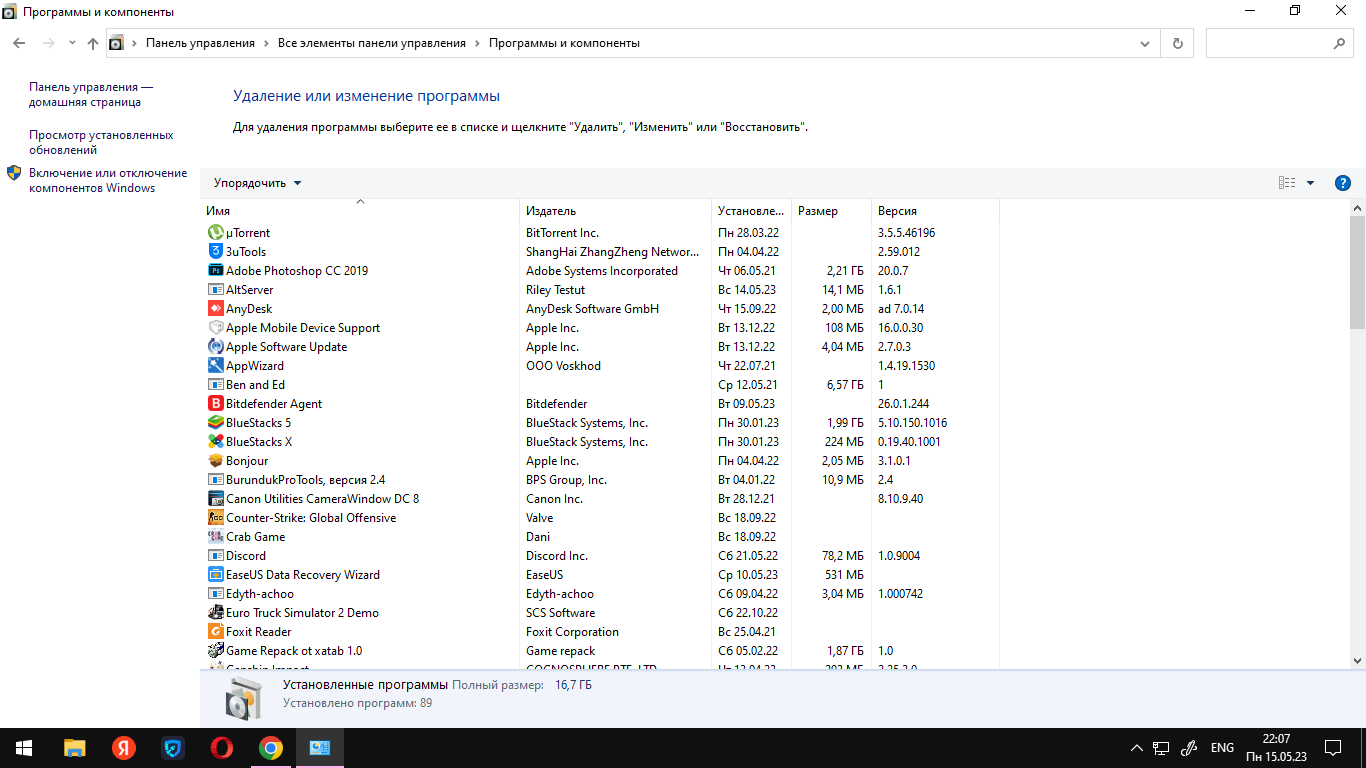Select the BlueStacks X icon
Screen dimensions: 1366x768
click(x=216, y=442)
